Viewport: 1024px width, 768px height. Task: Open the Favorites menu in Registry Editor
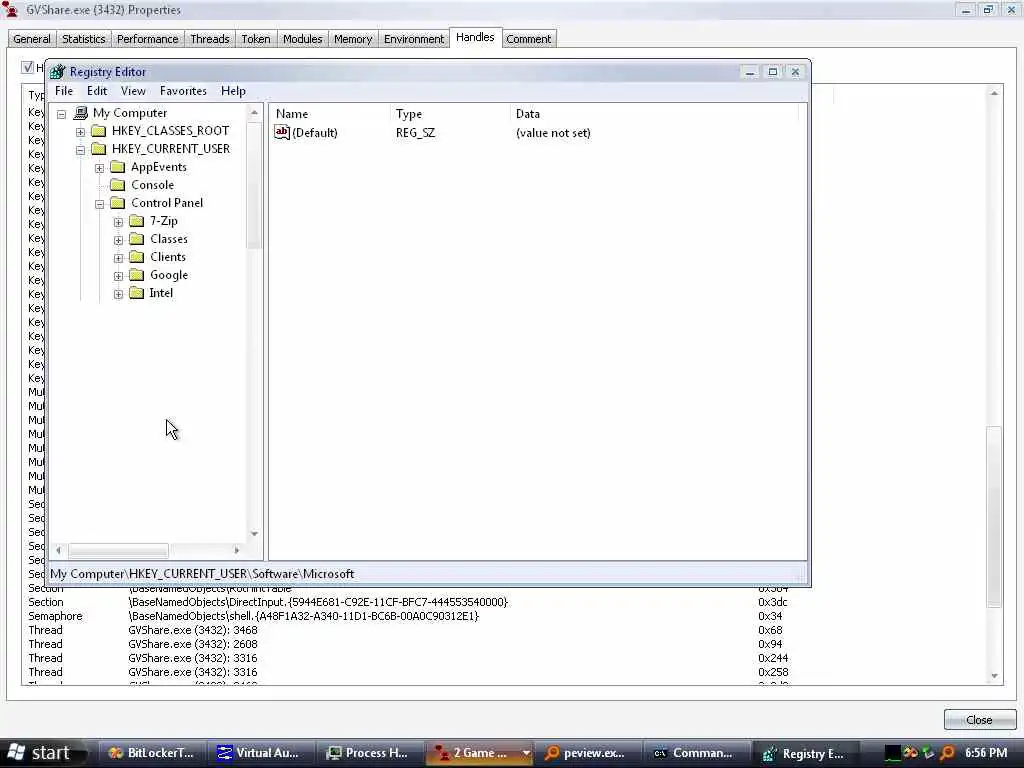point(183,91)
